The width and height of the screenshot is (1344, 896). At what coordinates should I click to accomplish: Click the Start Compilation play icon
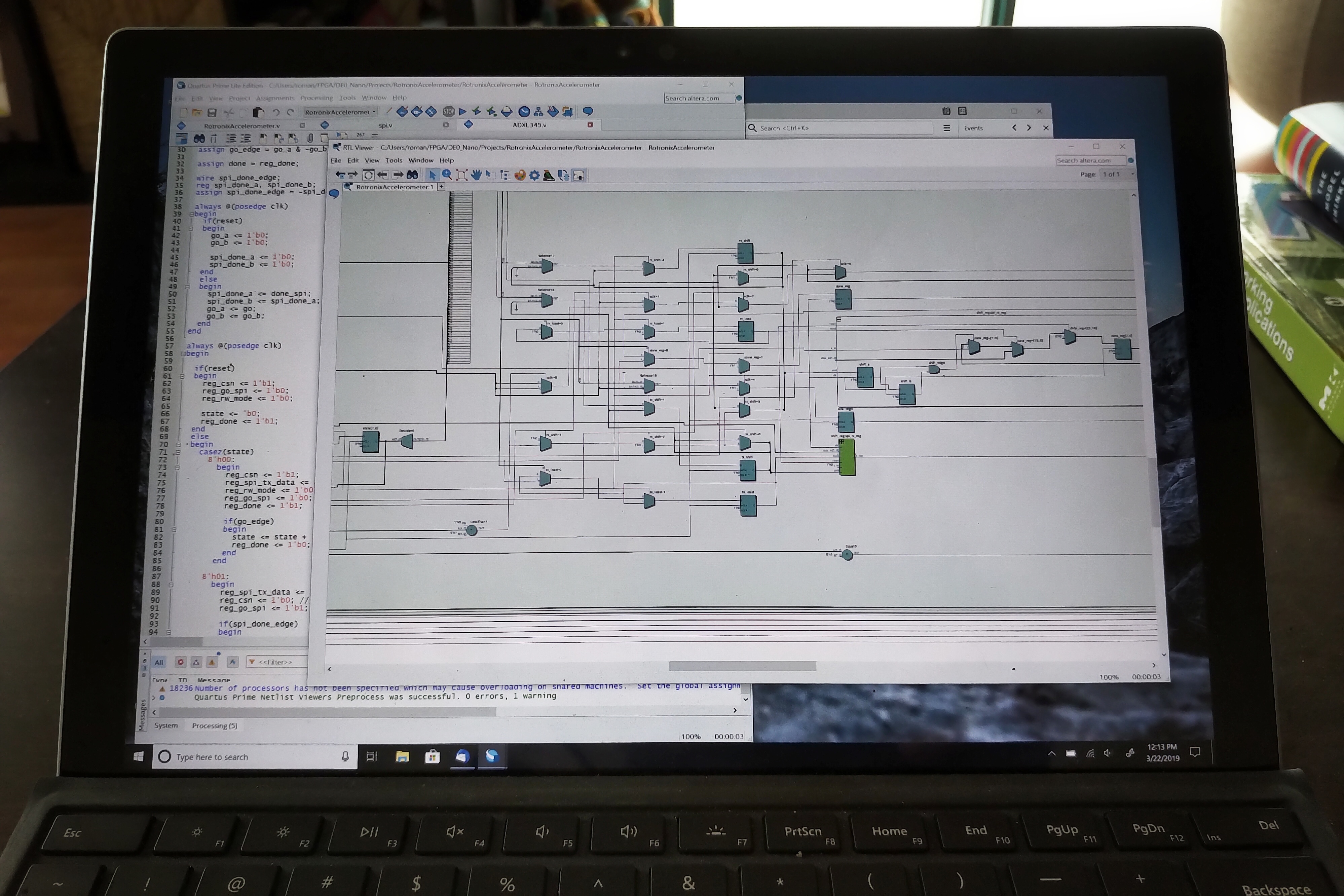(463, 111)
